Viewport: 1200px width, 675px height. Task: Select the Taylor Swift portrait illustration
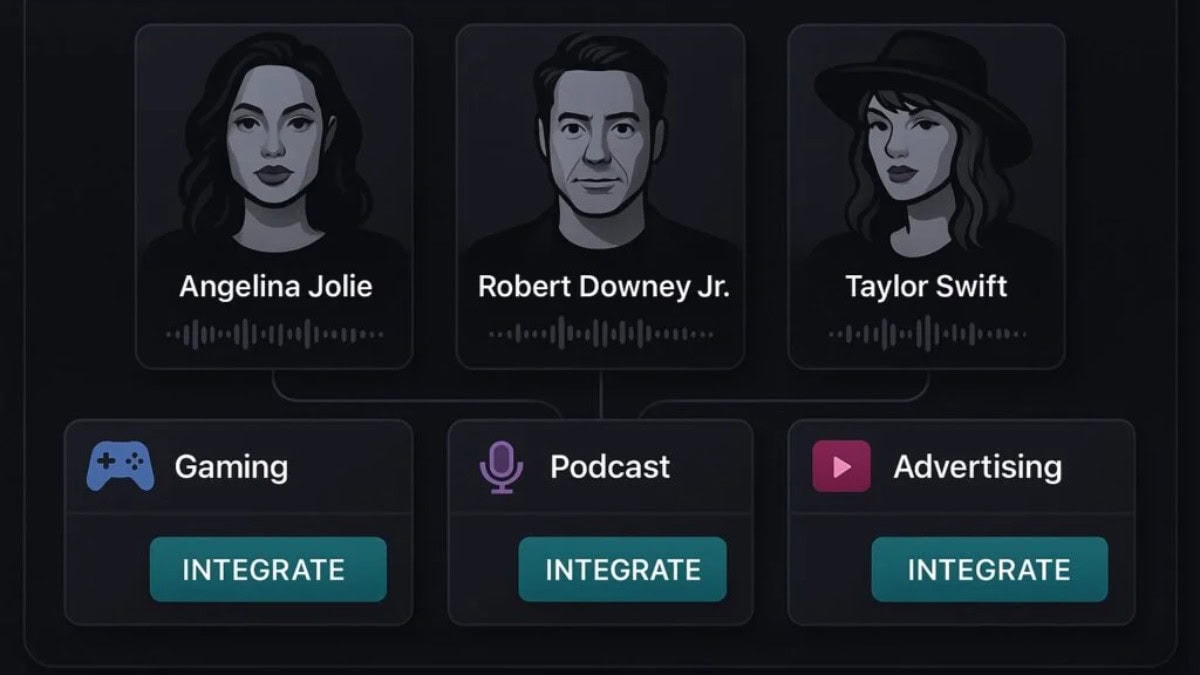[x=926, y=150]
